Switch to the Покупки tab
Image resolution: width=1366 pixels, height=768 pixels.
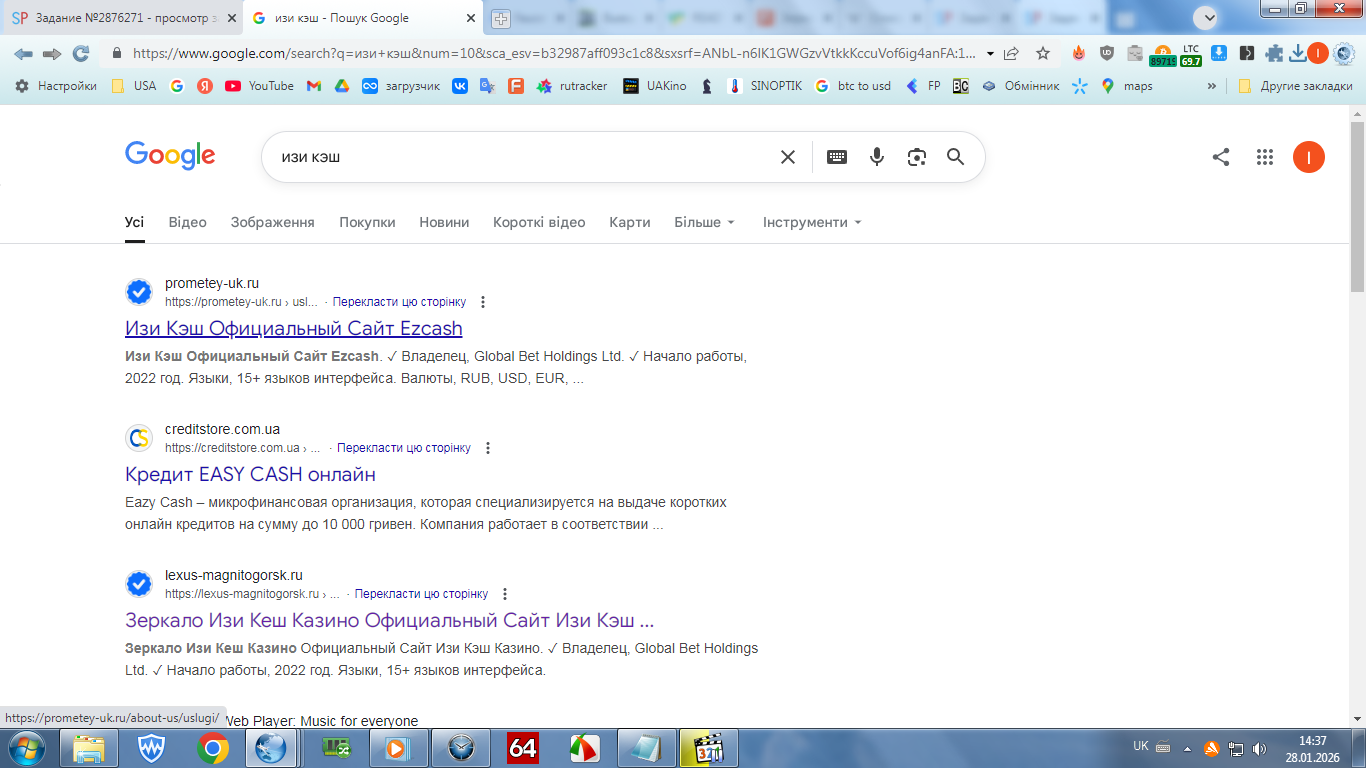pos(367,222)
